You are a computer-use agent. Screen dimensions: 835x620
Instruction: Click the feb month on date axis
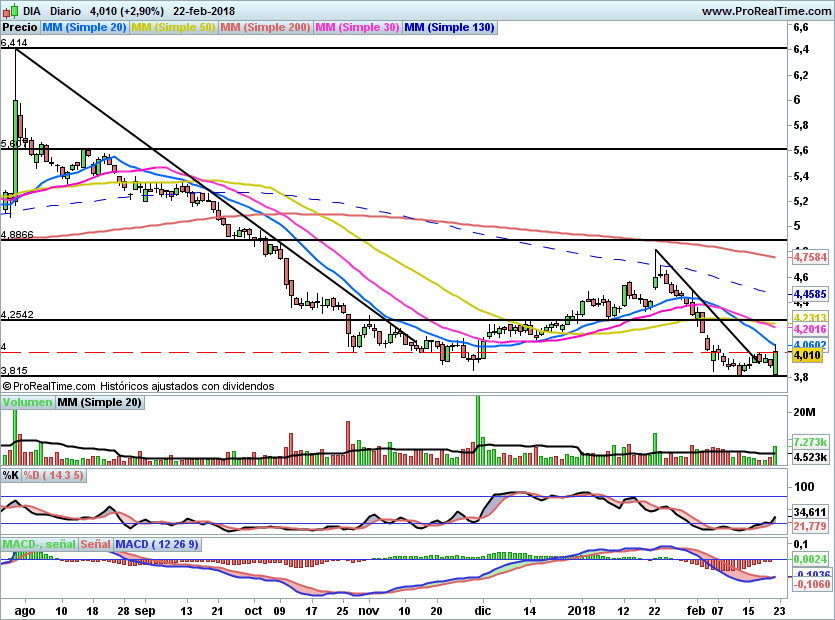point(696,611)
